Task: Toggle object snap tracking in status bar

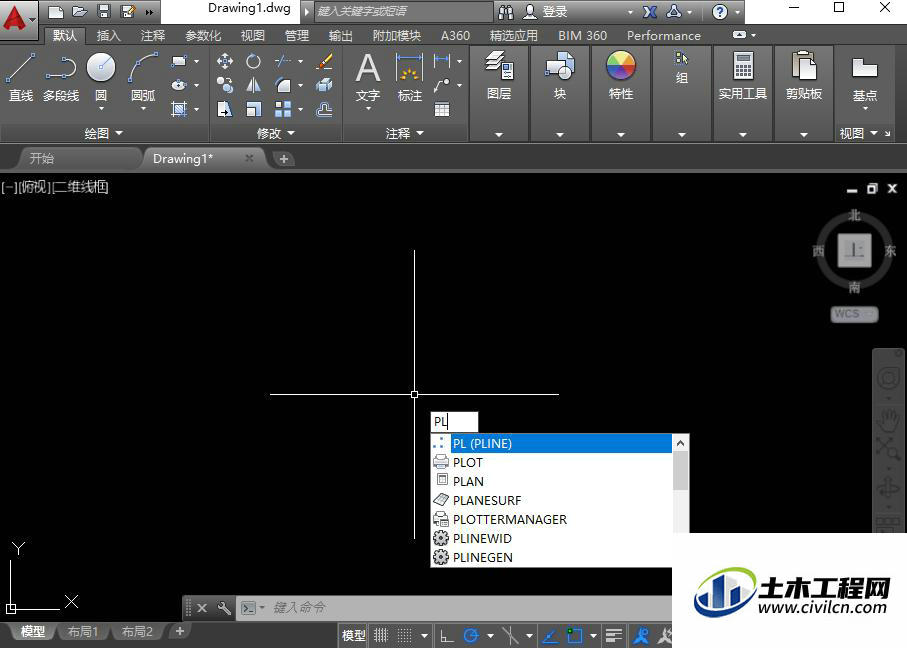Action: pos(550,636)
